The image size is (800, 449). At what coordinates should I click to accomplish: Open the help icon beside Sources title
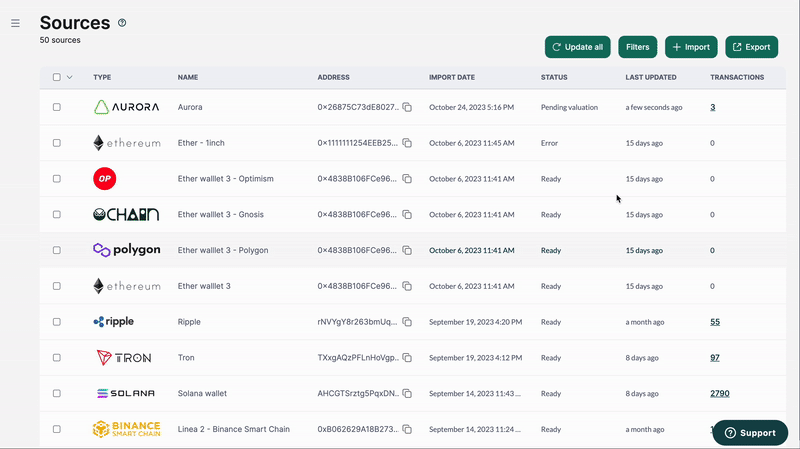click(x=122, y=22)
